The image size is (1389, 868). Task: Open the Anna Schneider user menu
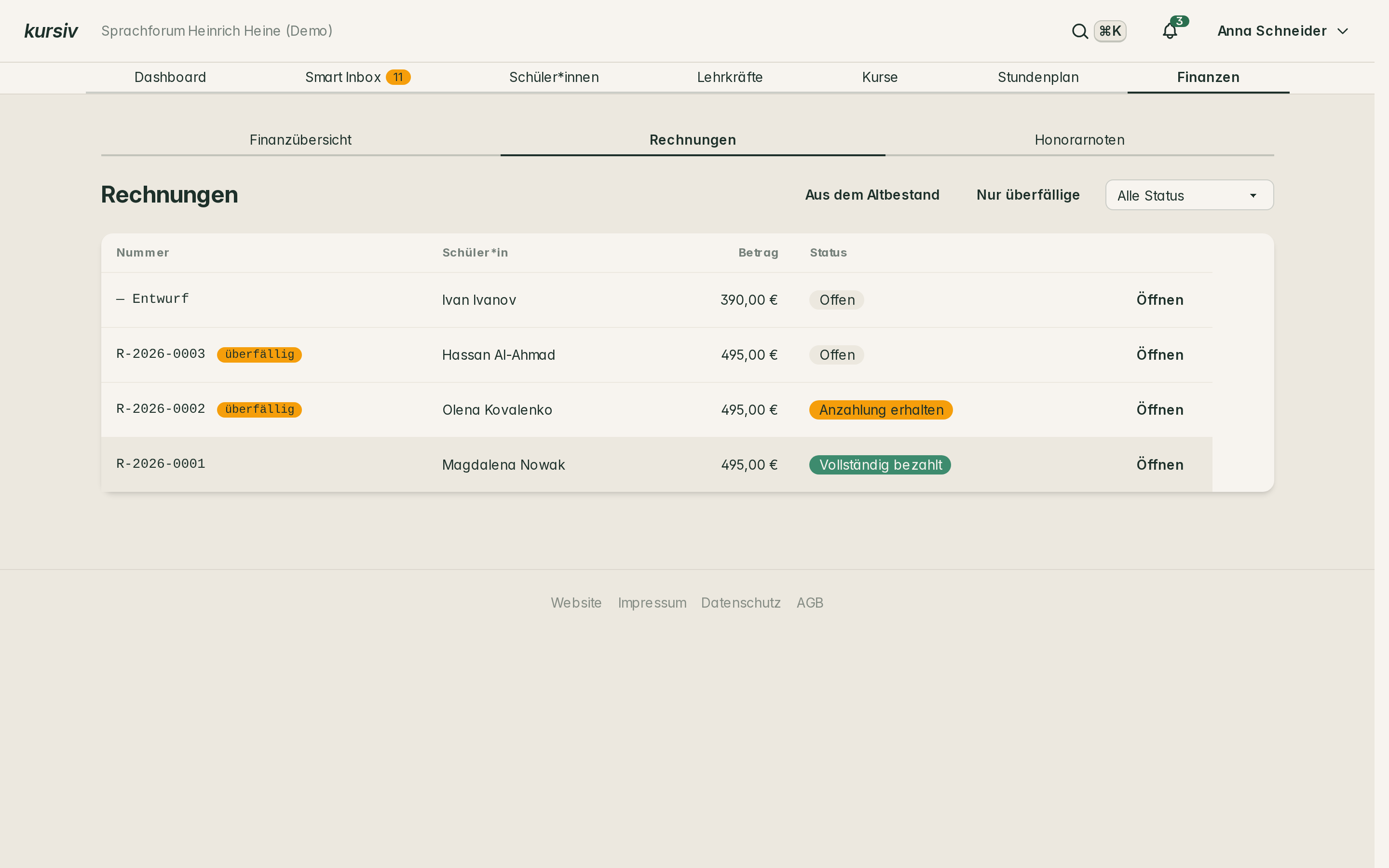click(x=1282, y=31)
